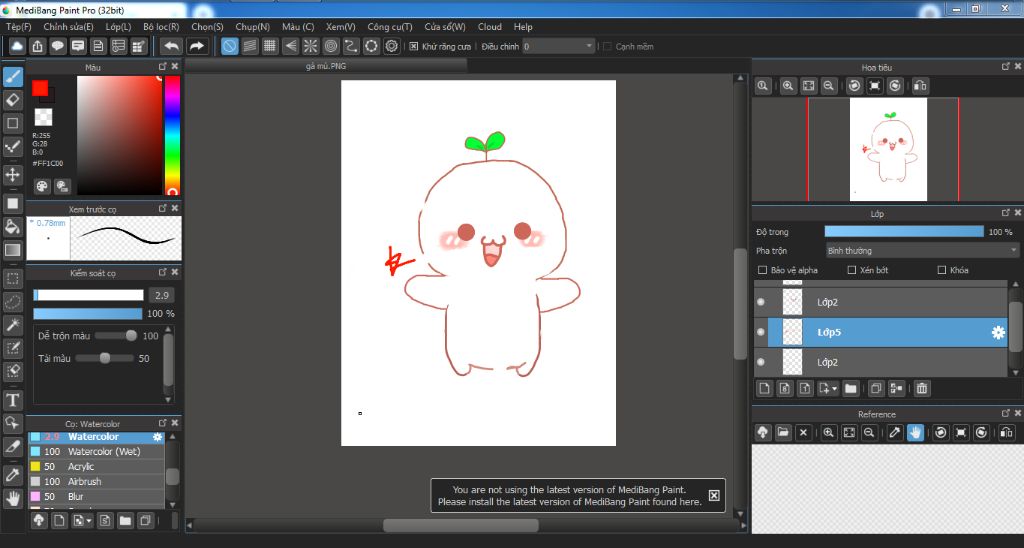Screen dimensions: 1024x548
Task: Open the Cloud menu
Action: [x=489, y=27]
